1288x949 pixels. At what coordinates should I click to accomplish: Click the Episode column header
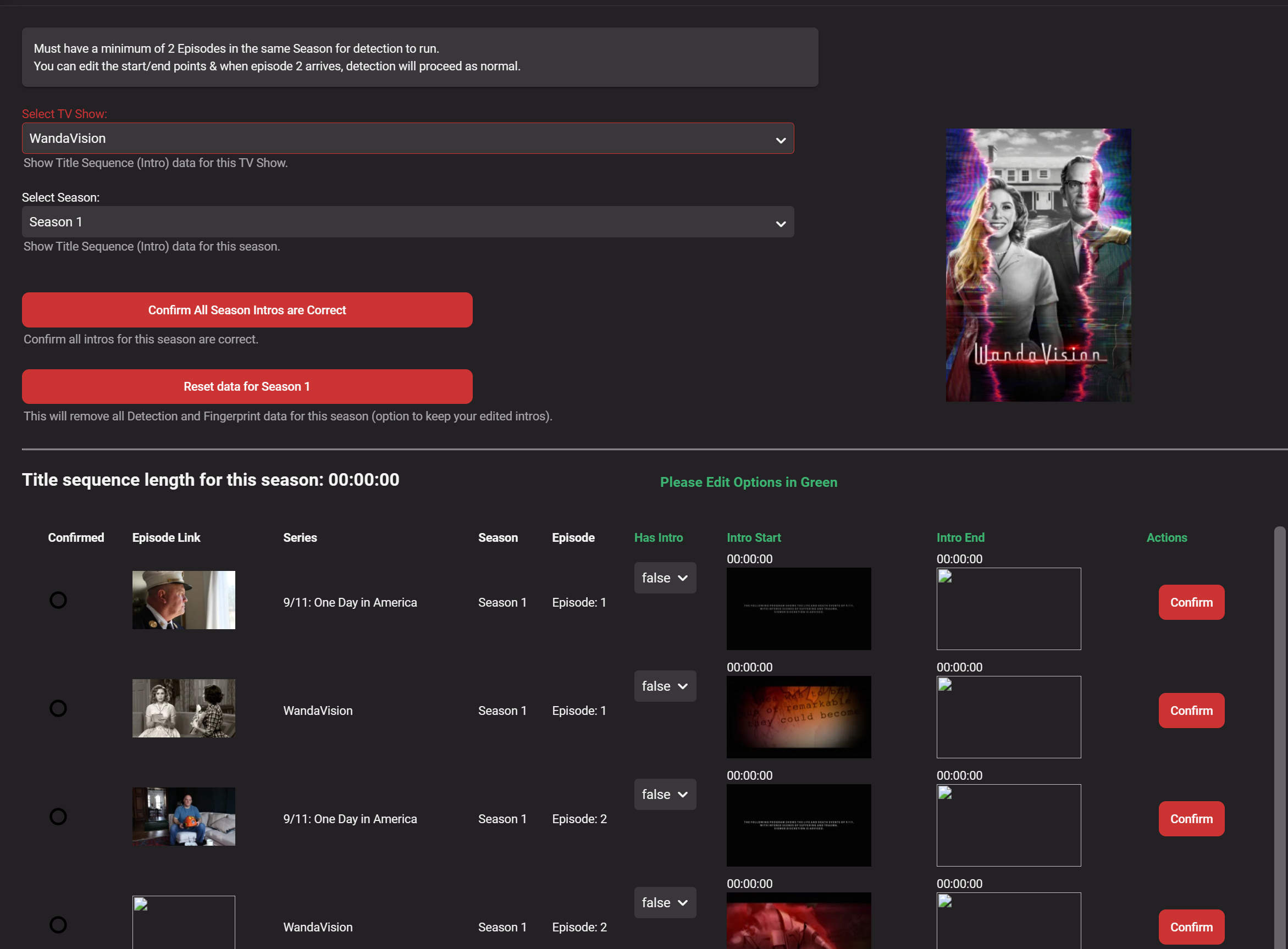click(x=573, y=537)
